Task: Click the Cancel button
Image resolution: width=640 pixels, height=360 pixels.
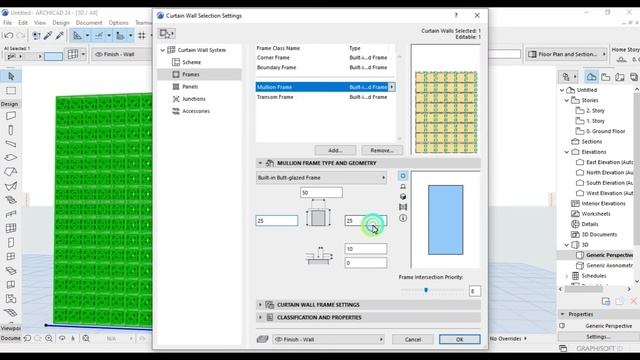Action: (x=413, y=339)
